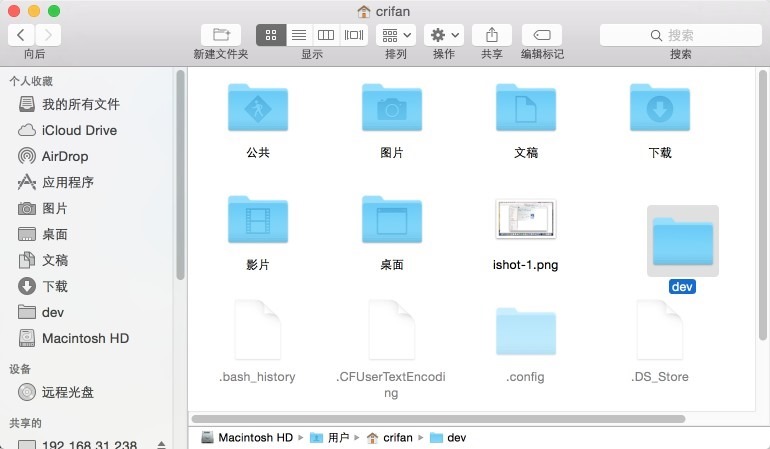Click the share (共享) toolbar button

click(x=492, y=35)
